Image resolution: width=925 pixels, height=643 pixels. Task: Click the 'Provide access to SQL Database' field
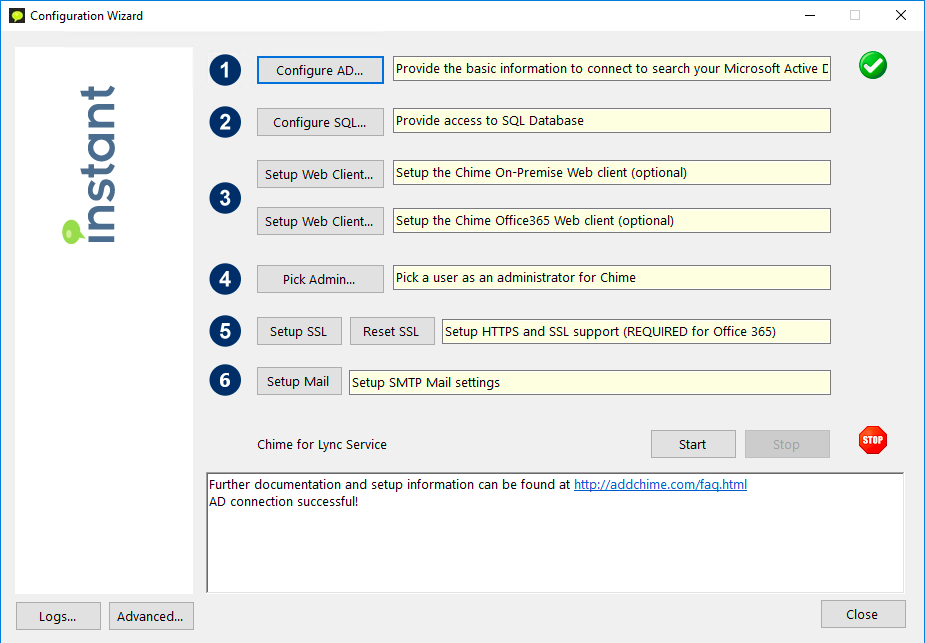[612, 120]
